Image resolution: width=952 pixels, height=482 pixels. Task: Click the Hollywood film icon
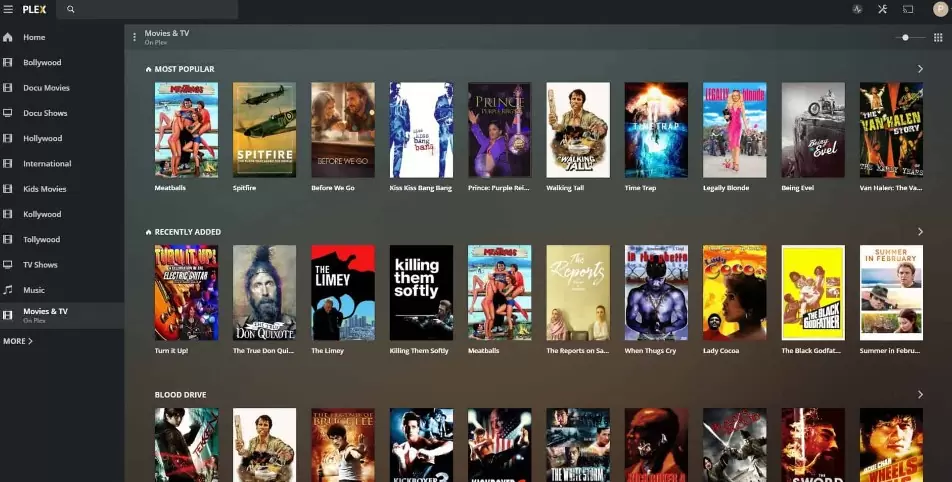[x=8, y=138]
